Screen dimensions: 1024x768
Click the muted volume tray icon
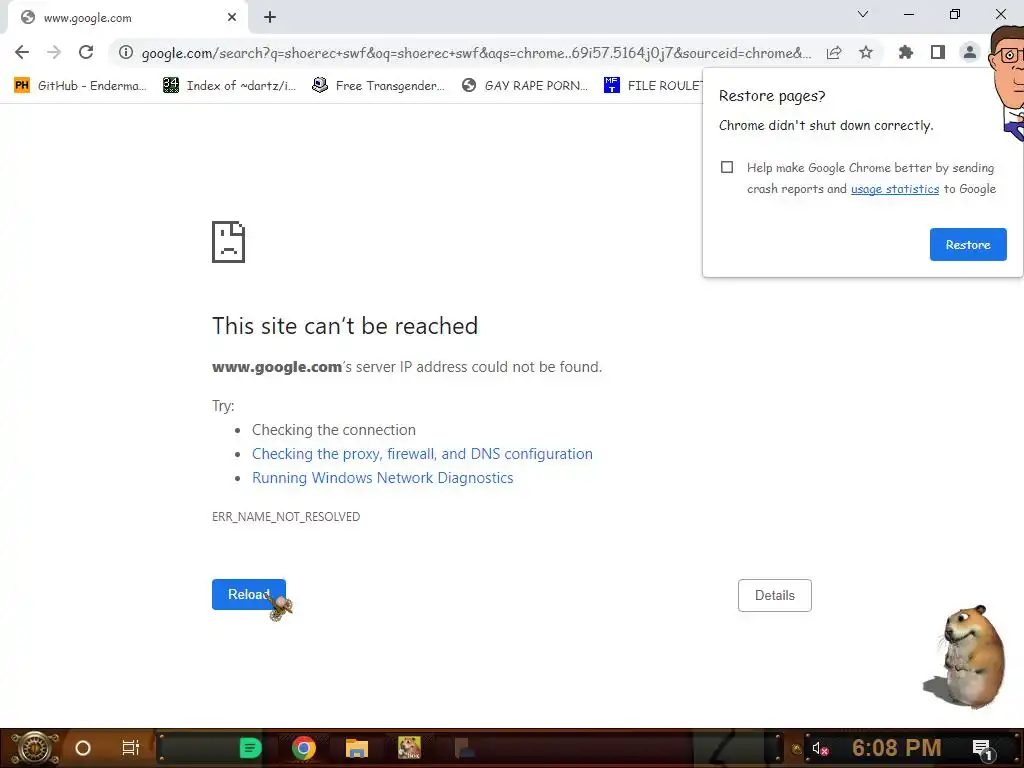[x=820, y=748]
